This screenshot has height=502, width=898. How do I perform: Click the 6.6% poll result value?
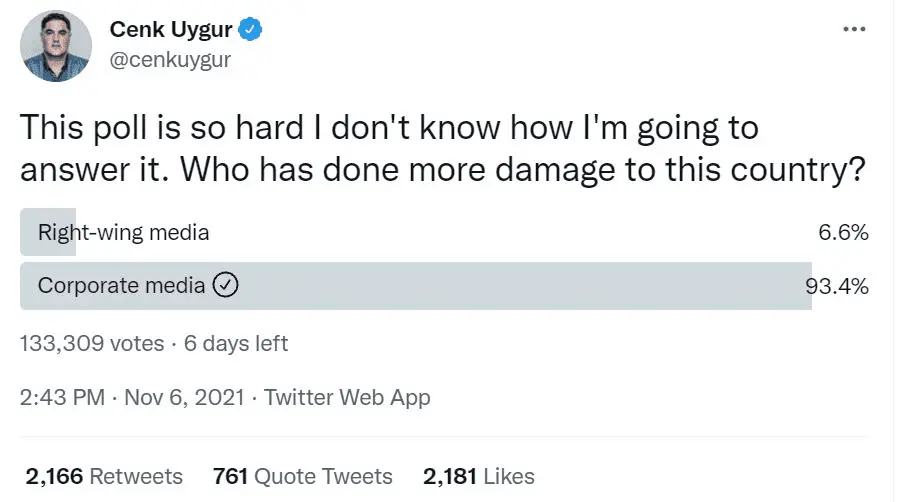[842, 233]
